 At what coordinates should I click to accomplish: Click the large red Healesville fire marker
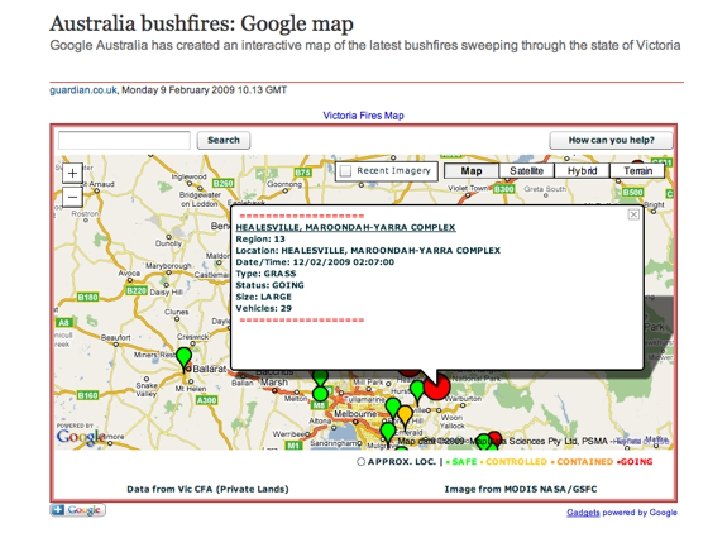coord(437,386)
